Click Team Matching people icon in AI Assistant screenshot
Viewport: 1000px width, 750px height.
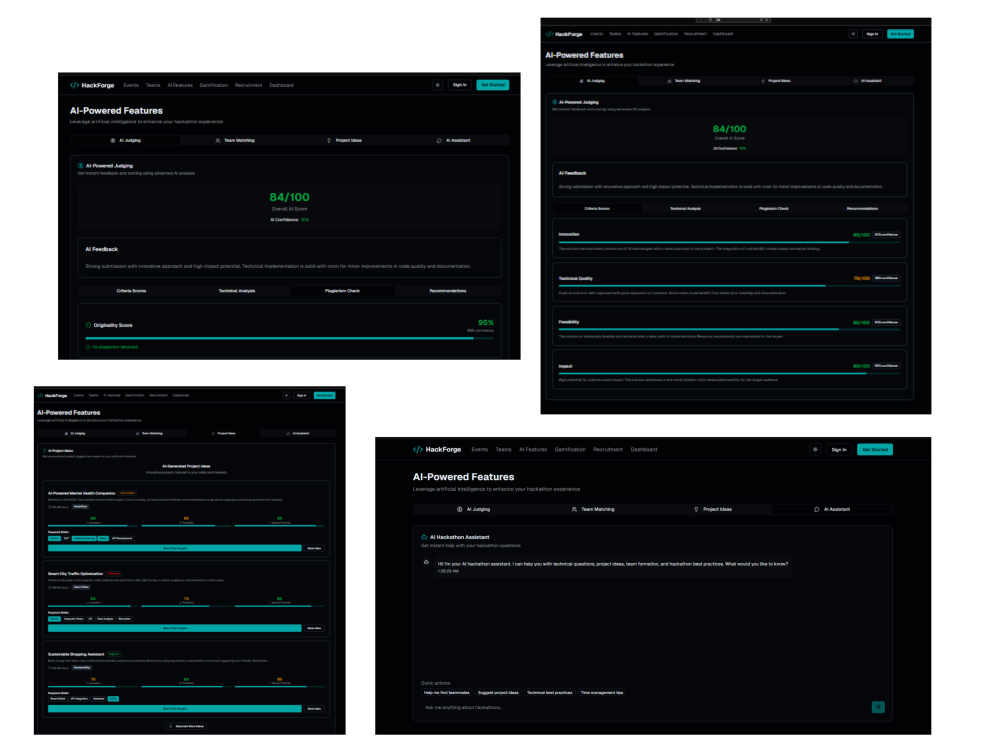tap(575, 510)
